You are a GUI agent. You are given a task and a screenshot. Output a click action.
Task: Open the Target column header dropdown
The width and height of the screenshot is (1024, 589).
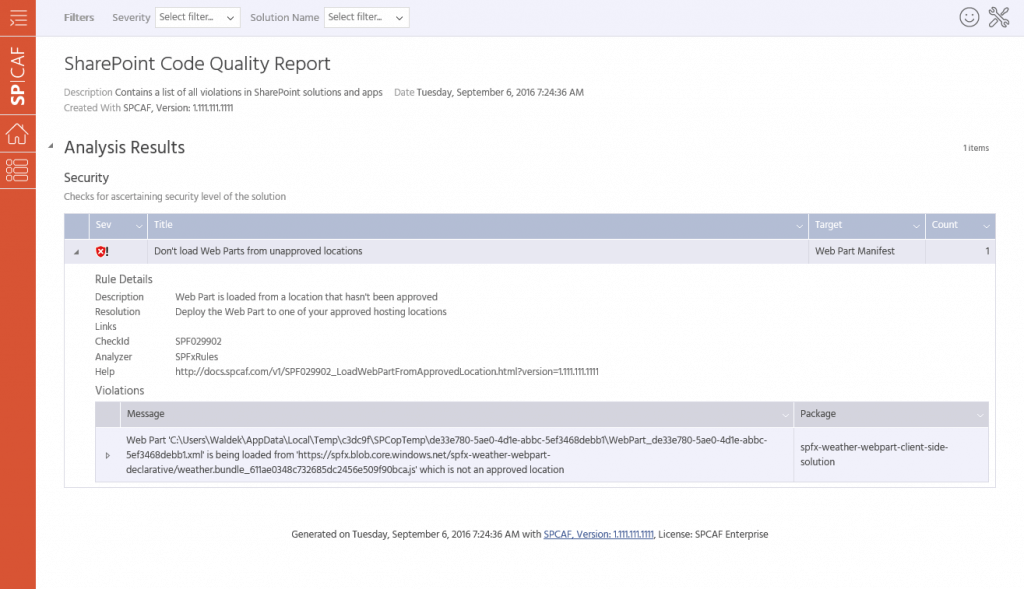(916, 226)
